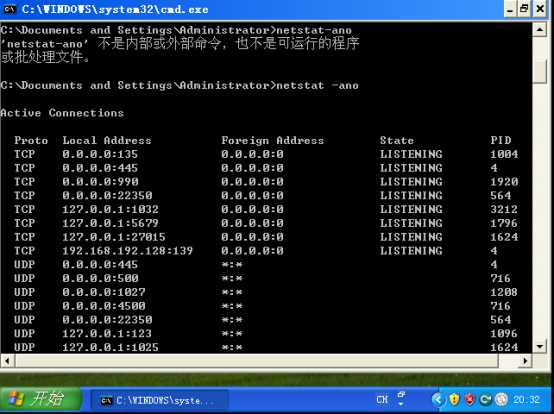Click local address 127.0.0.1:5679
Image resolution: width=554 pixels, height=414 pixels.
pos(110,223)
